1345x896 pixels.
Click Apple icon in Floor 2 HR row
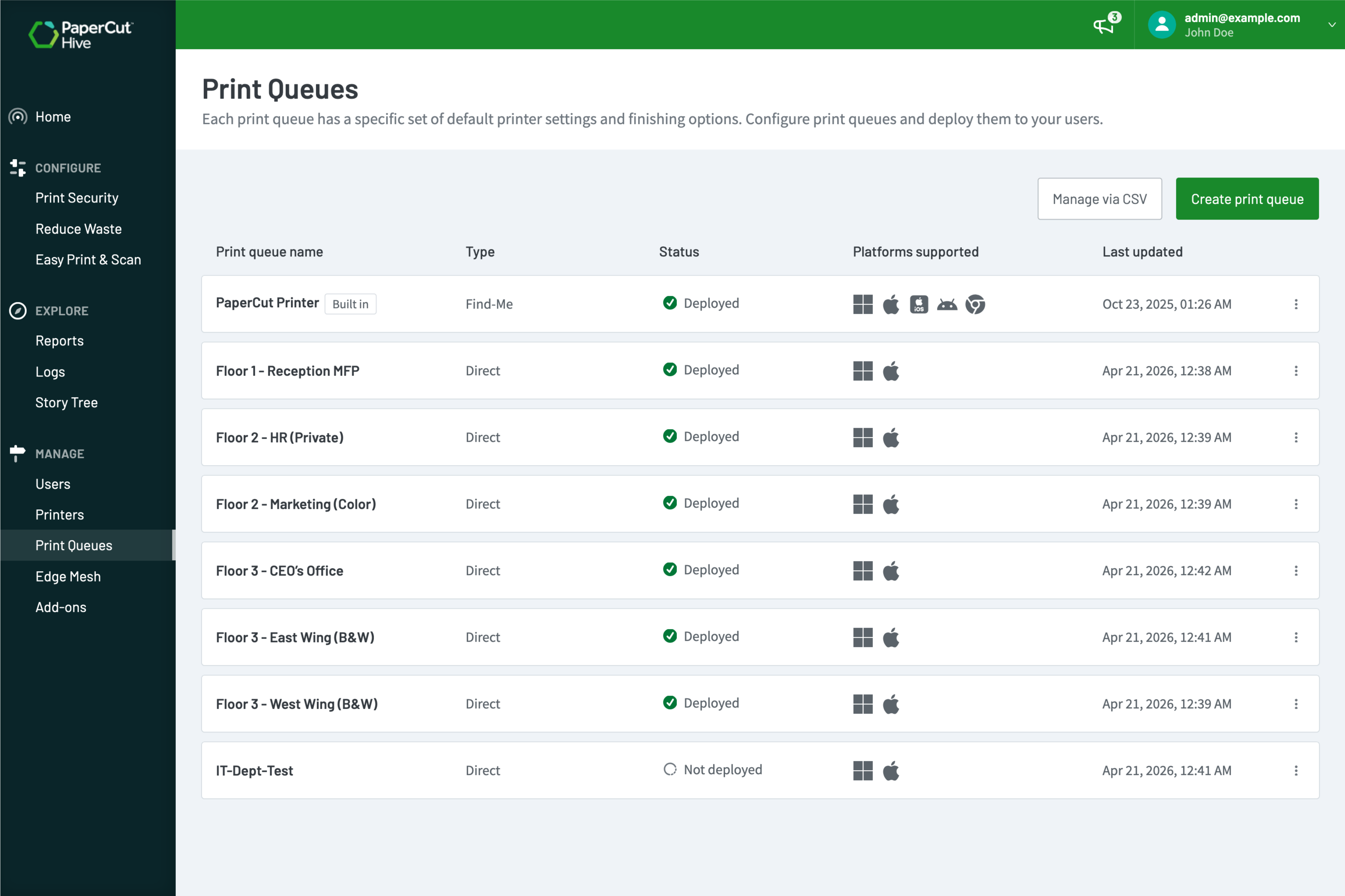coord(891,438)
